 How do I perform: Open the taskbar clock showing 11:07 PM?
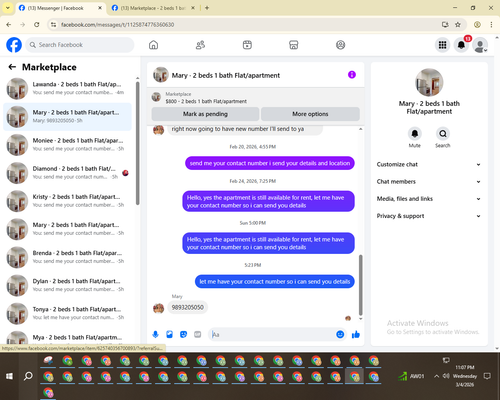[465, 376]
